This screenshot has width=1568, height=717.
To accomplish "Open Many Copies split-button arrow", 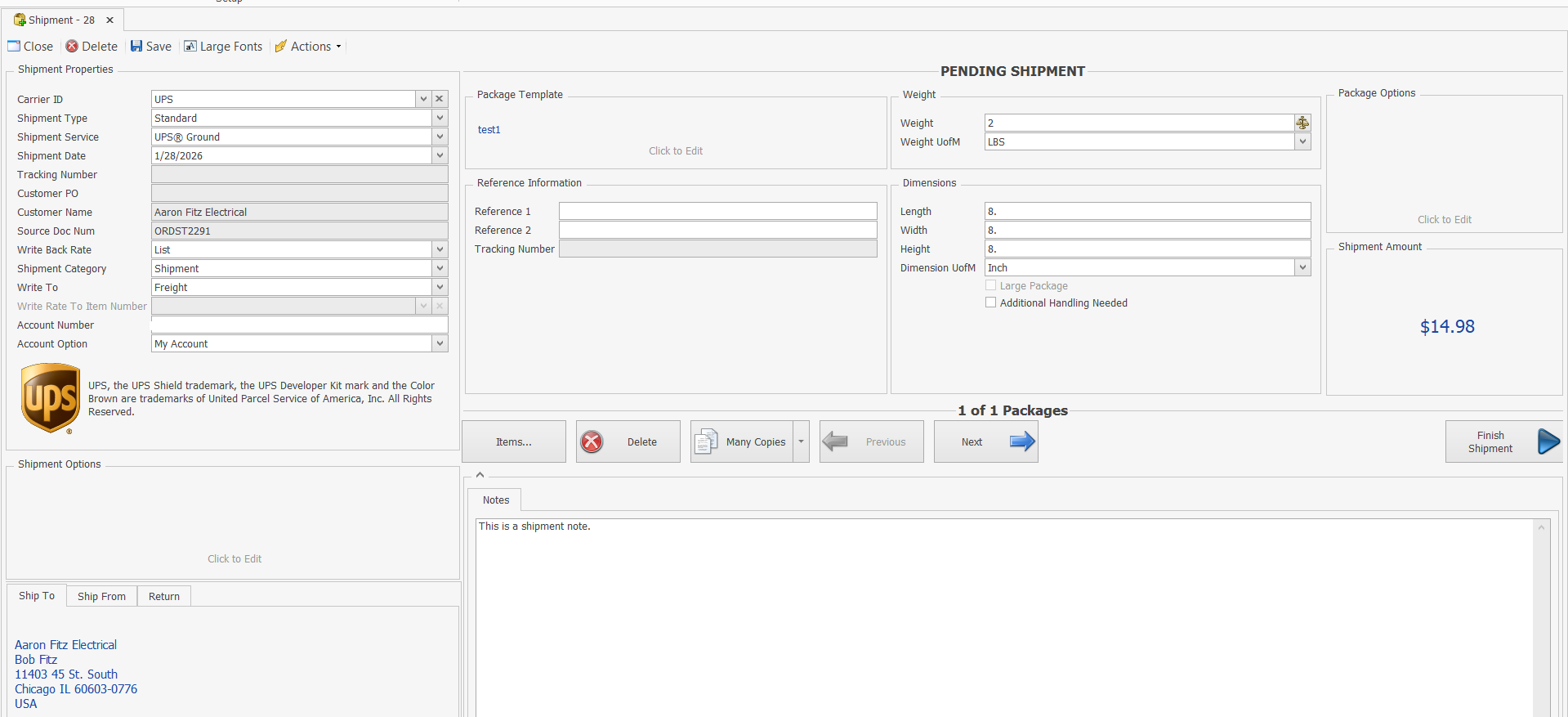I will [x=801, y=441].
